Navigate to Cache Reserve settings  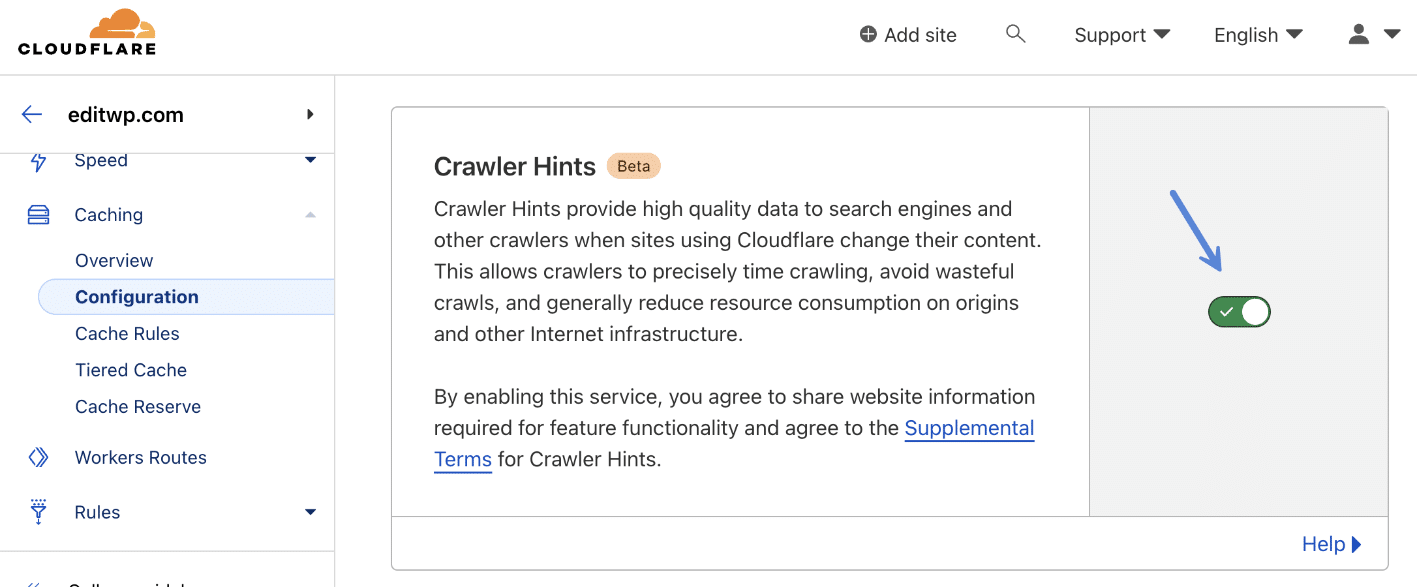(138, 406)
